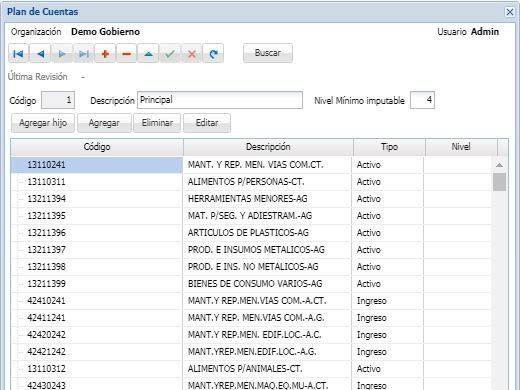Close the Plan de Cuentas window
The height and width of the screenshot is (390, 520).
click(x=510, y=12)
